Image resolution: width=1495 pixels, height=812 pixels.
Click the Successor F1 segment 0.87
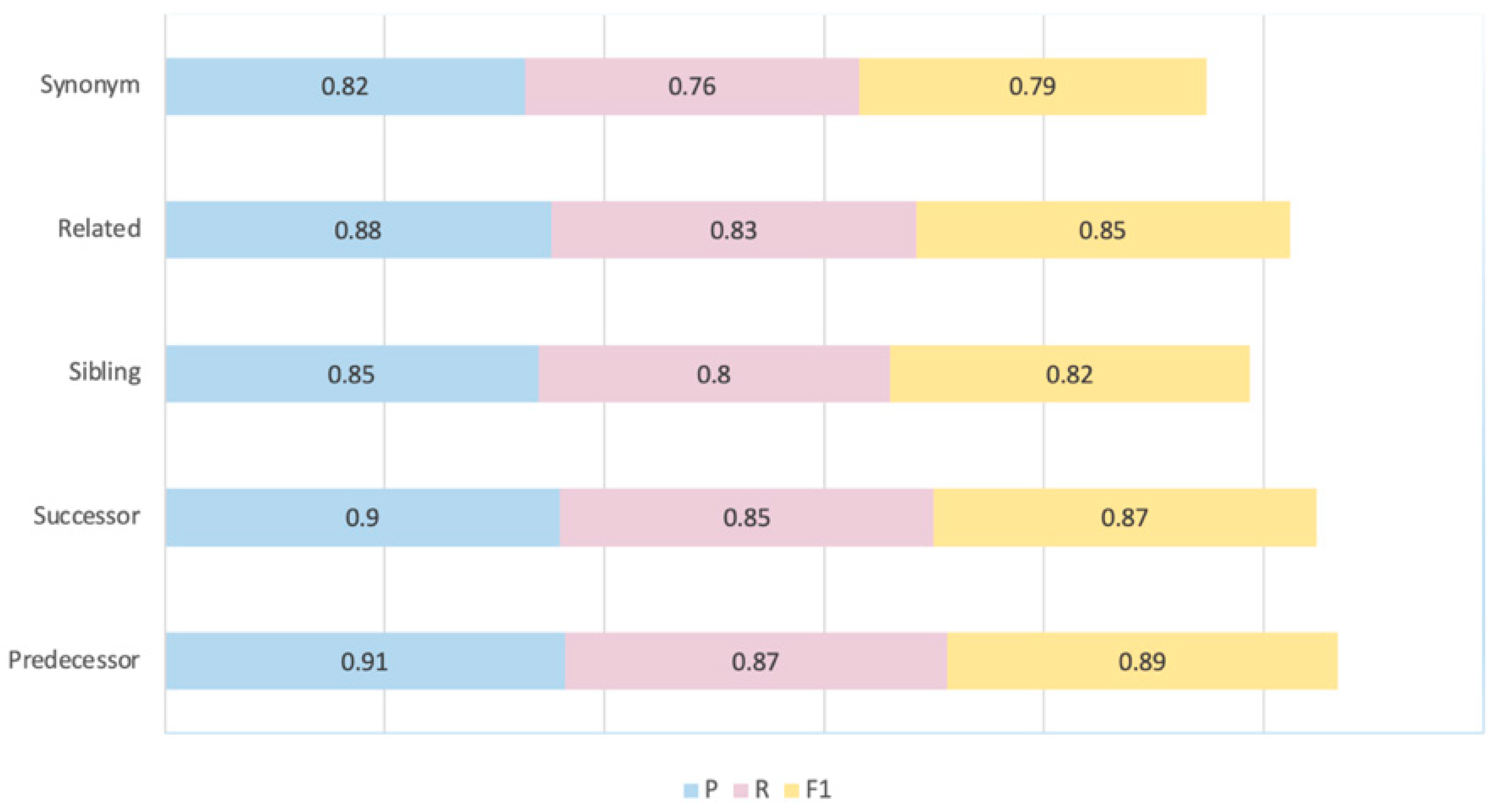pyautogui.click(x=1125, y=517)
